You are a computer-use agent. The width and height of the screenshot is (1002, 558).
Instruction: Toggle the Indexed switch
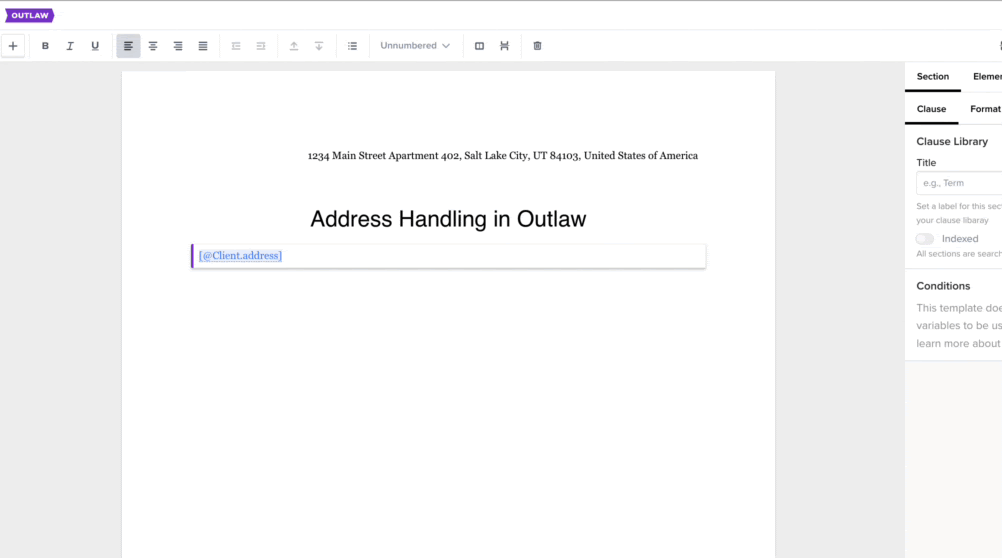[x=925, y=239]
